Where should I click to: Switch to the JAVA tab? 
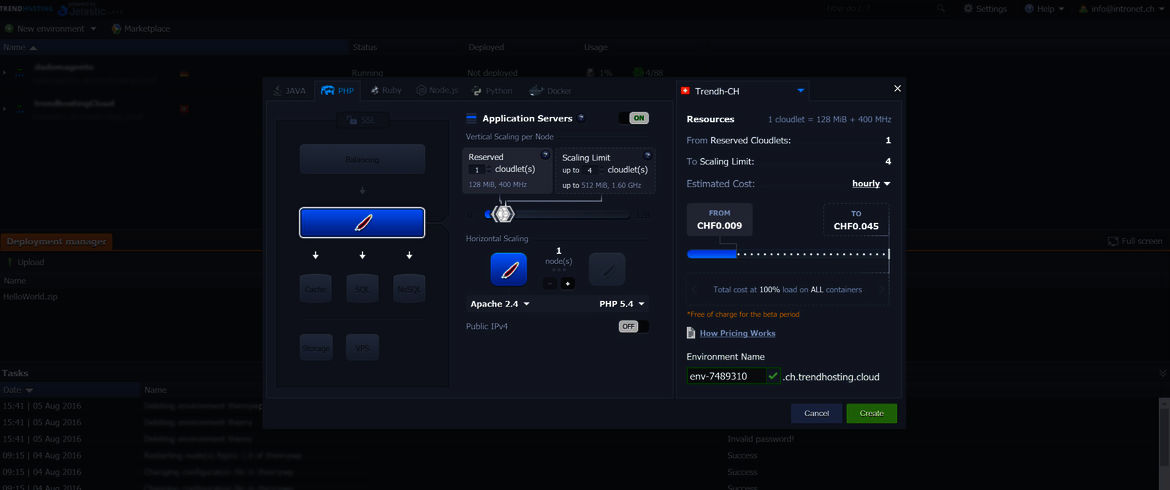click(290, 90)
